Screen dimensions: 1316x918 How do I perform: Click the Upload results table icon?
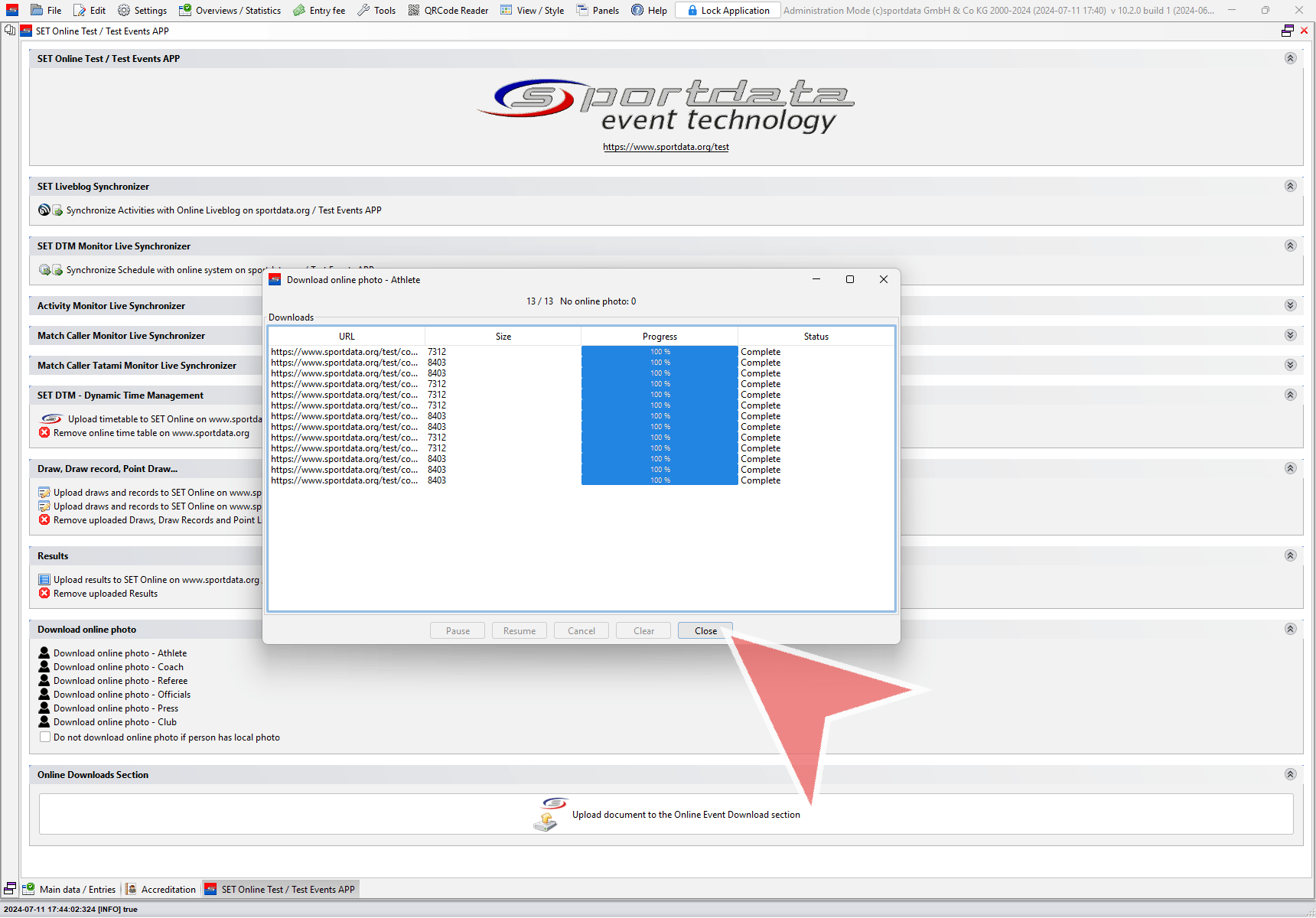click(x=44, y=580)
